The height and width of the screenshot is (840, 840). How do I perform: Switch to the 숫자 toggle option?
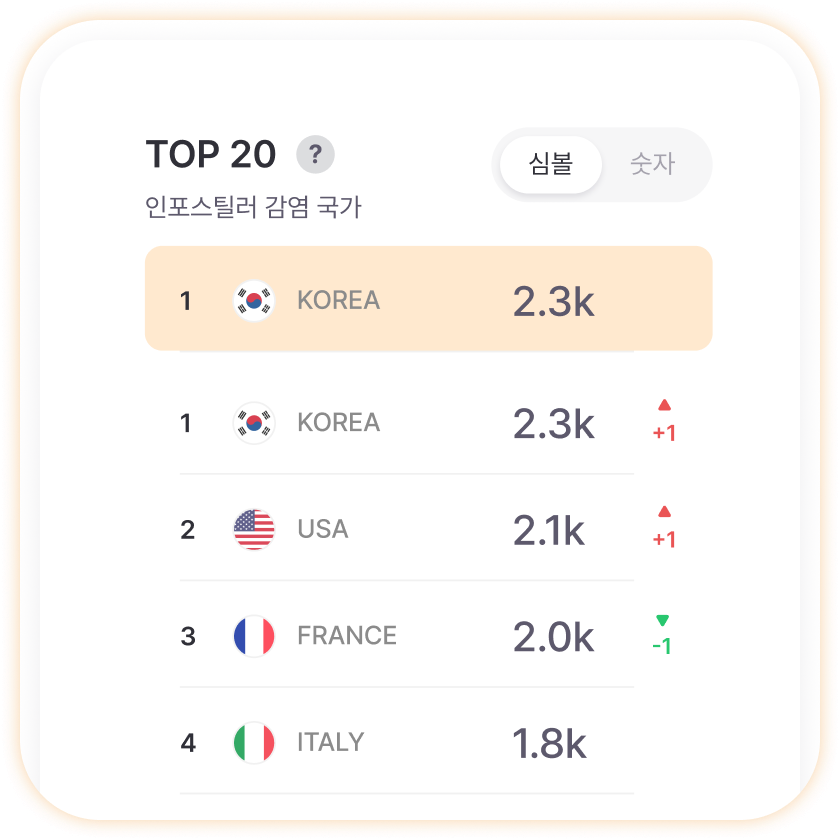(652, 164)
